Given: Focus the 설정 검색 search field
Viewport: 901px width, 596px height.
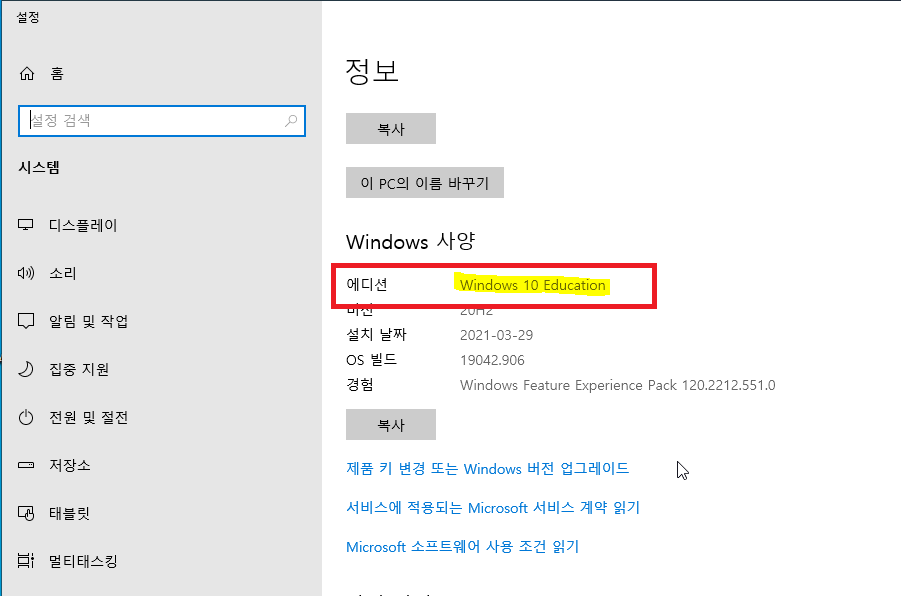Looking at the screenshot, I should pos(161,121).
